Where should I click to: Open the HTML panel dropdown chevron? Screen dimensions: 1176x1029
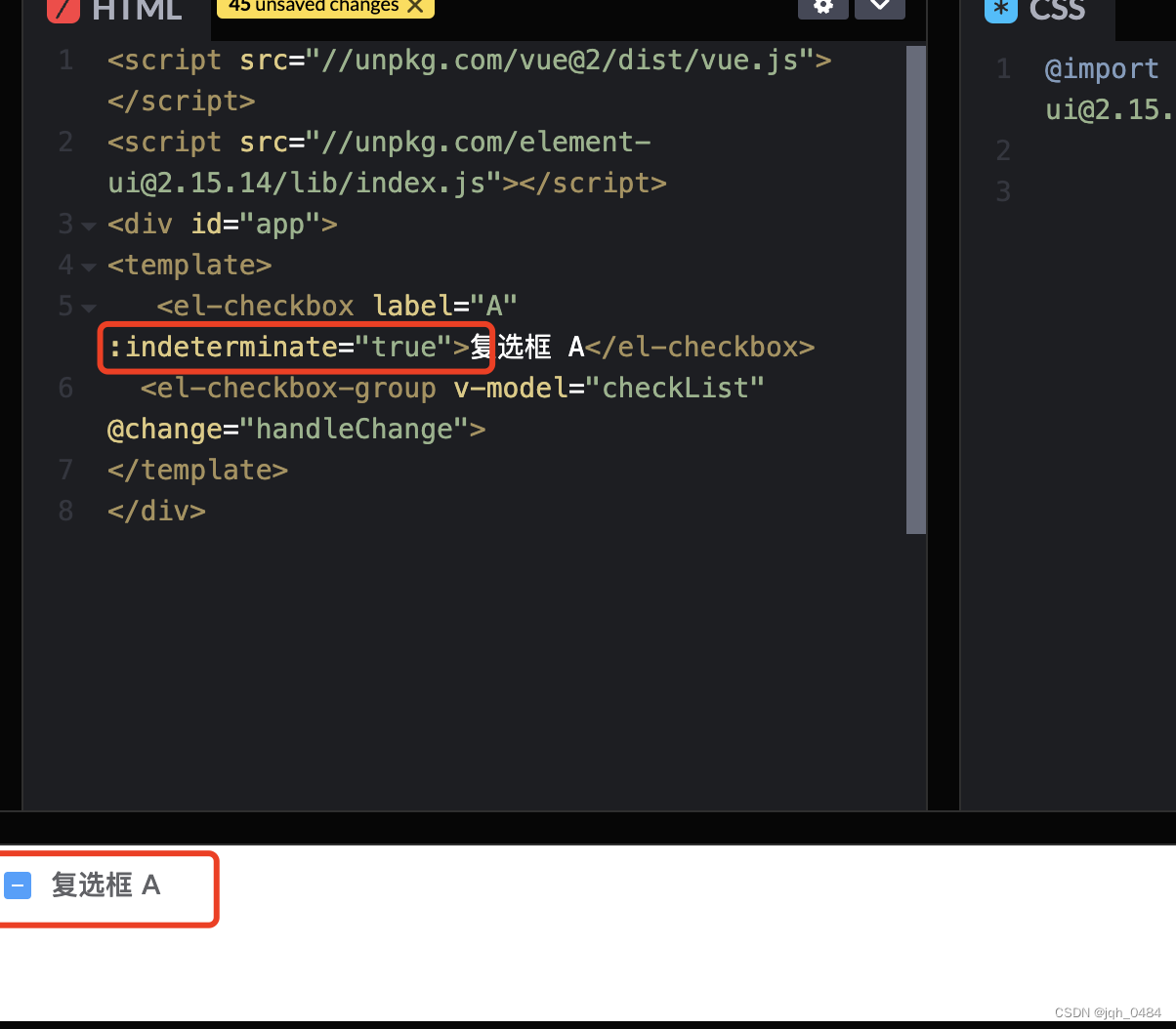880,9
